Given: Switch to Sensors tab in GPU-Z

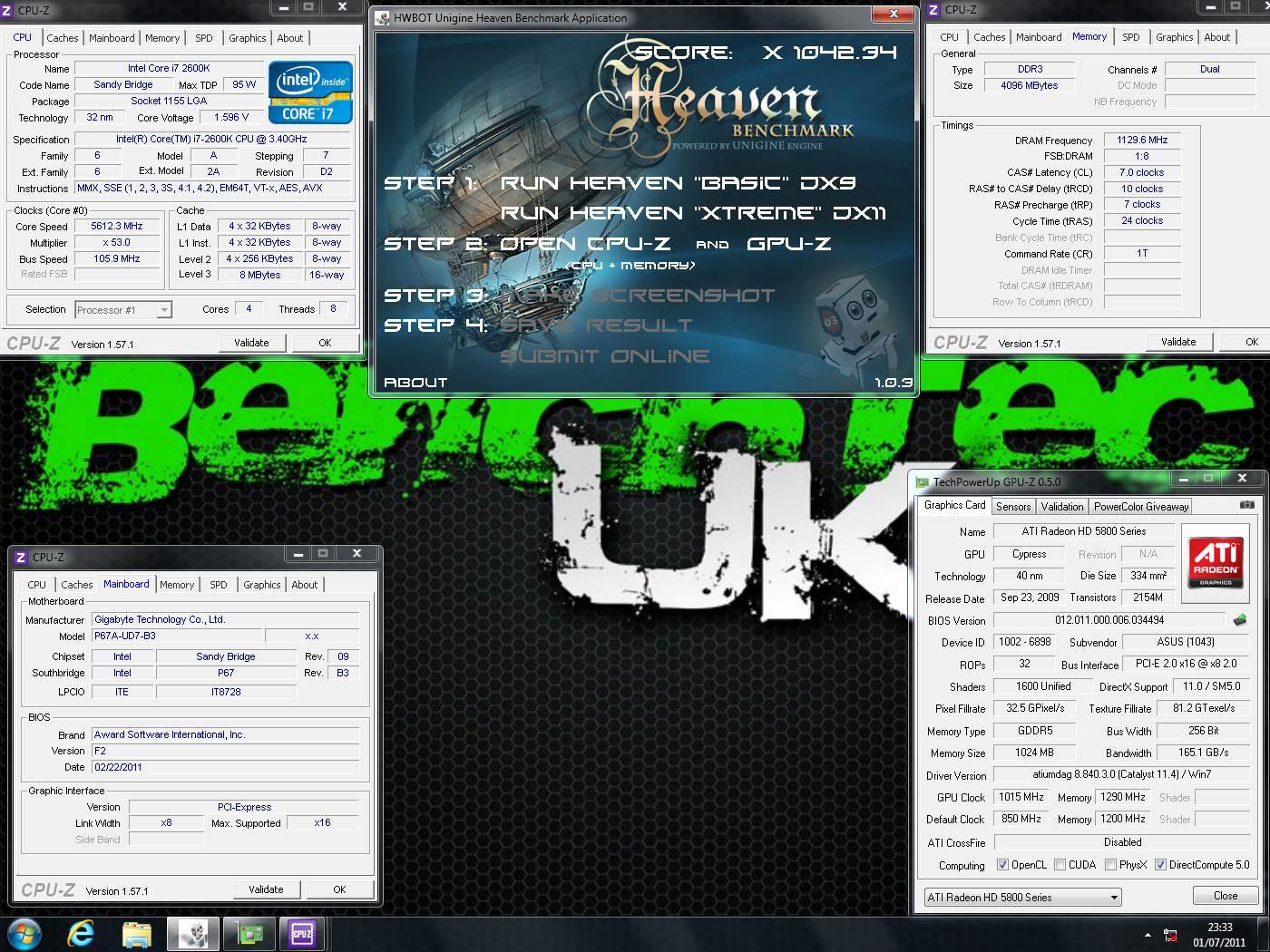Looking at the screenshot, I should [1012, 507].
